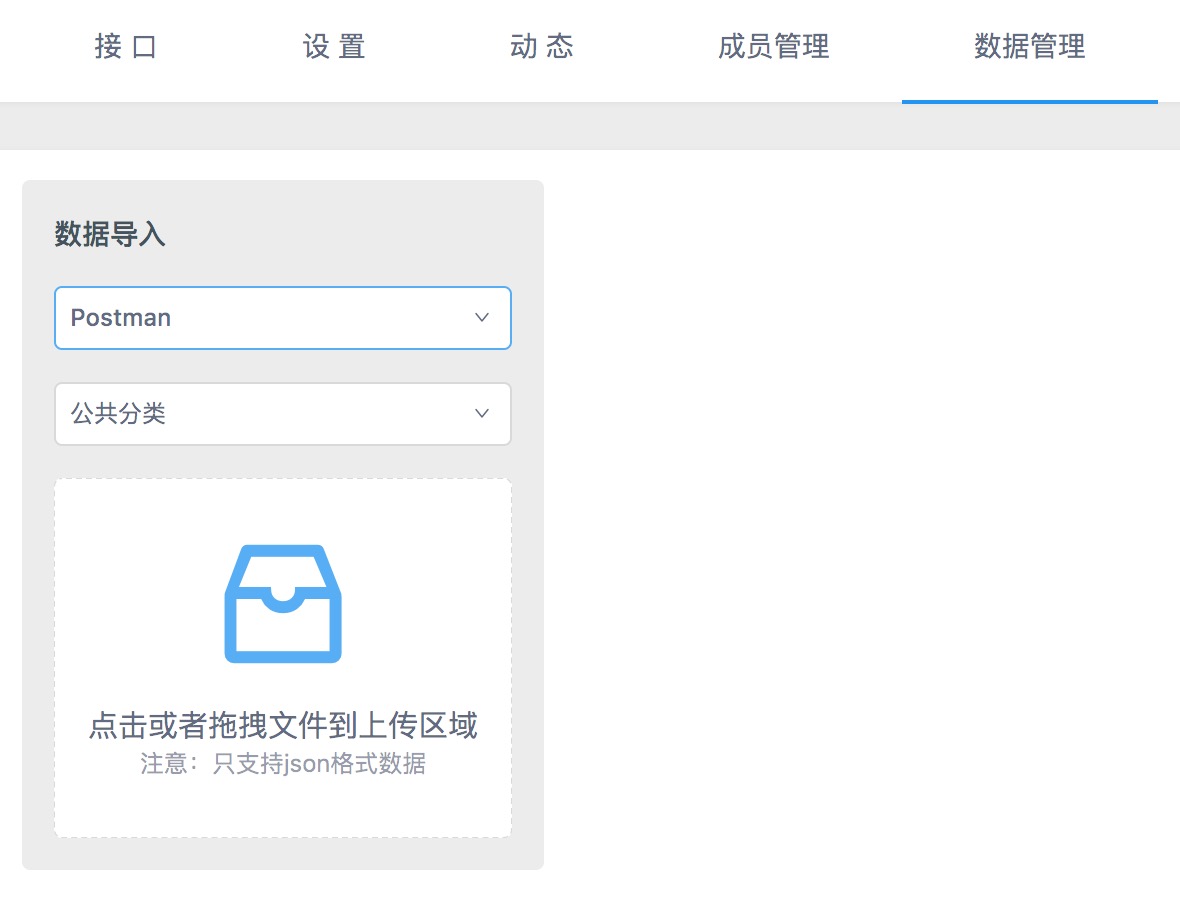Switch to the 成员管理 tab
The width and height of the screenshot is (1180, 920).
coord(774,47)
